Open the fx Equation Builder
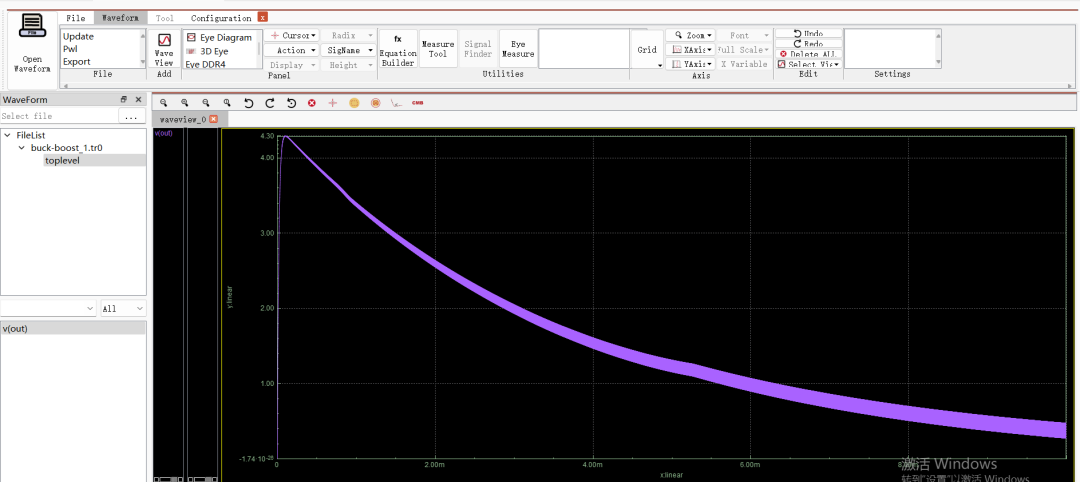The height and width of the screenshot is (482, 1080). (397, 50)
